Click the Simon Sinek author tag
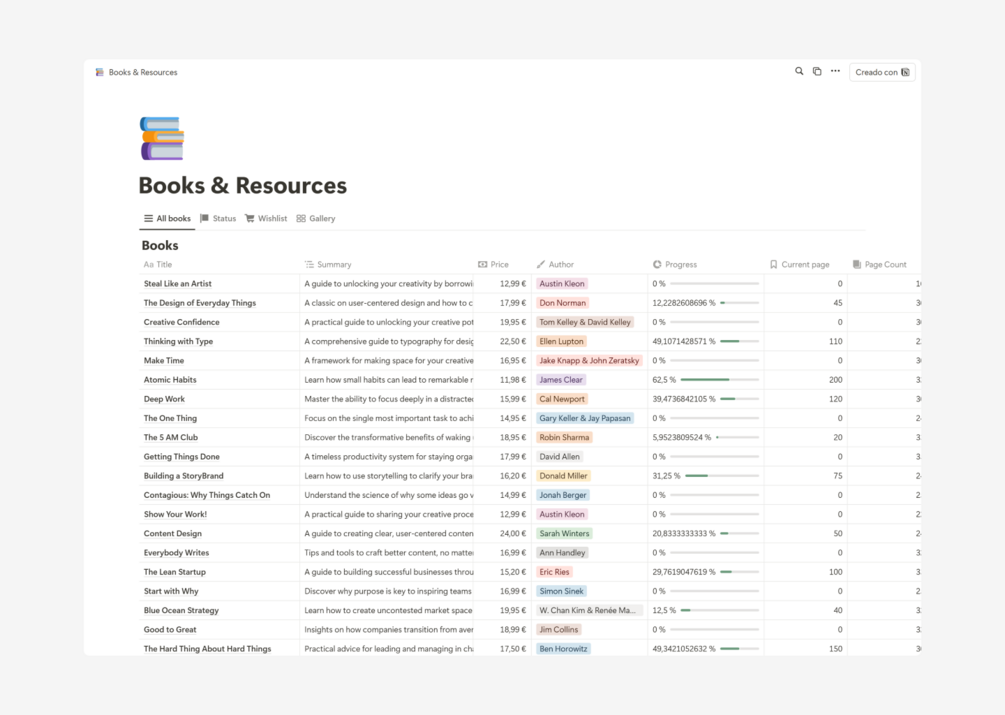Viewport: 1005px width, 715px height. [x=561, y=591]
